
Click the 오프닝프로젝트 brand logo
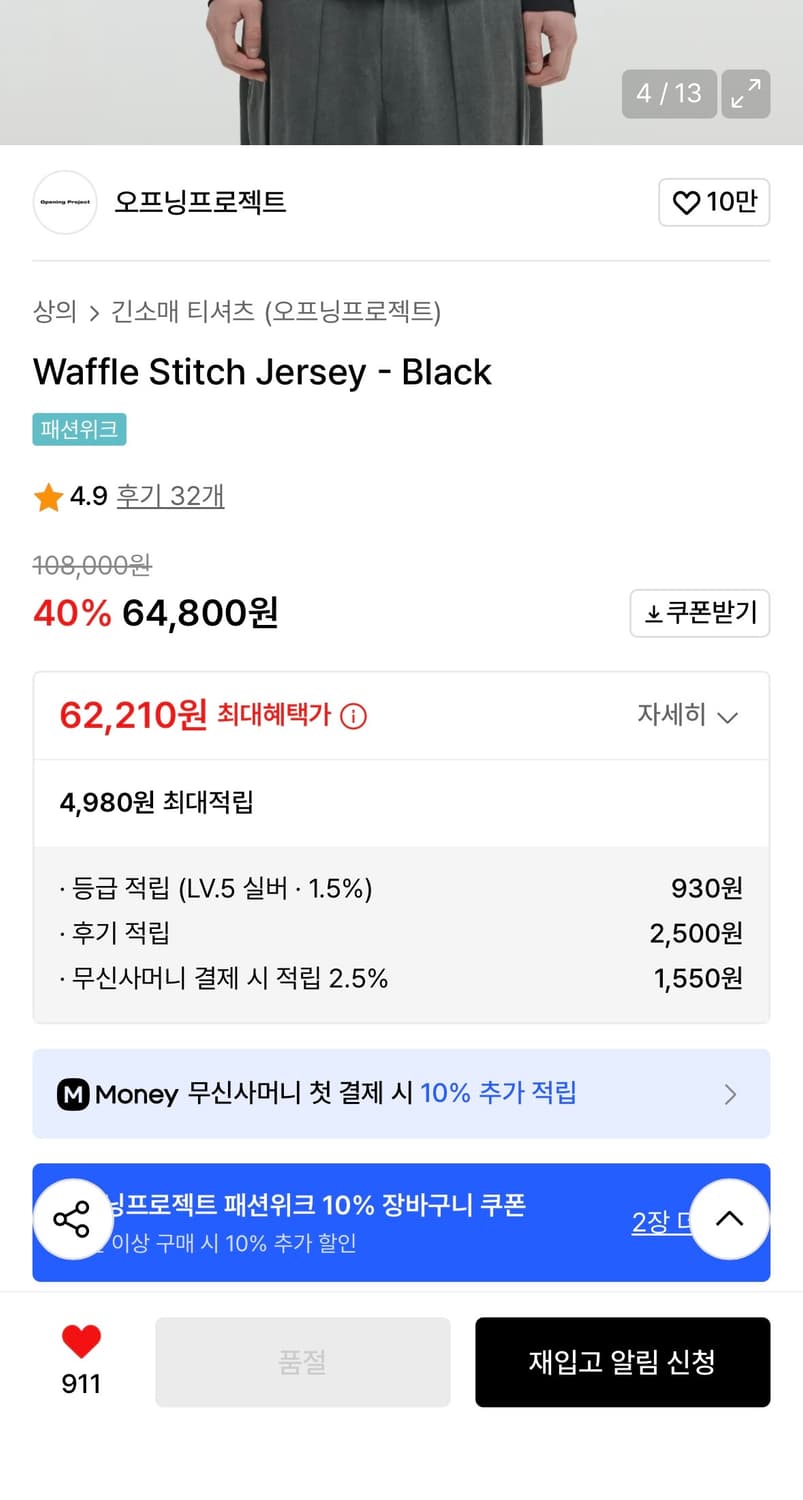click(x=64, y=202)
